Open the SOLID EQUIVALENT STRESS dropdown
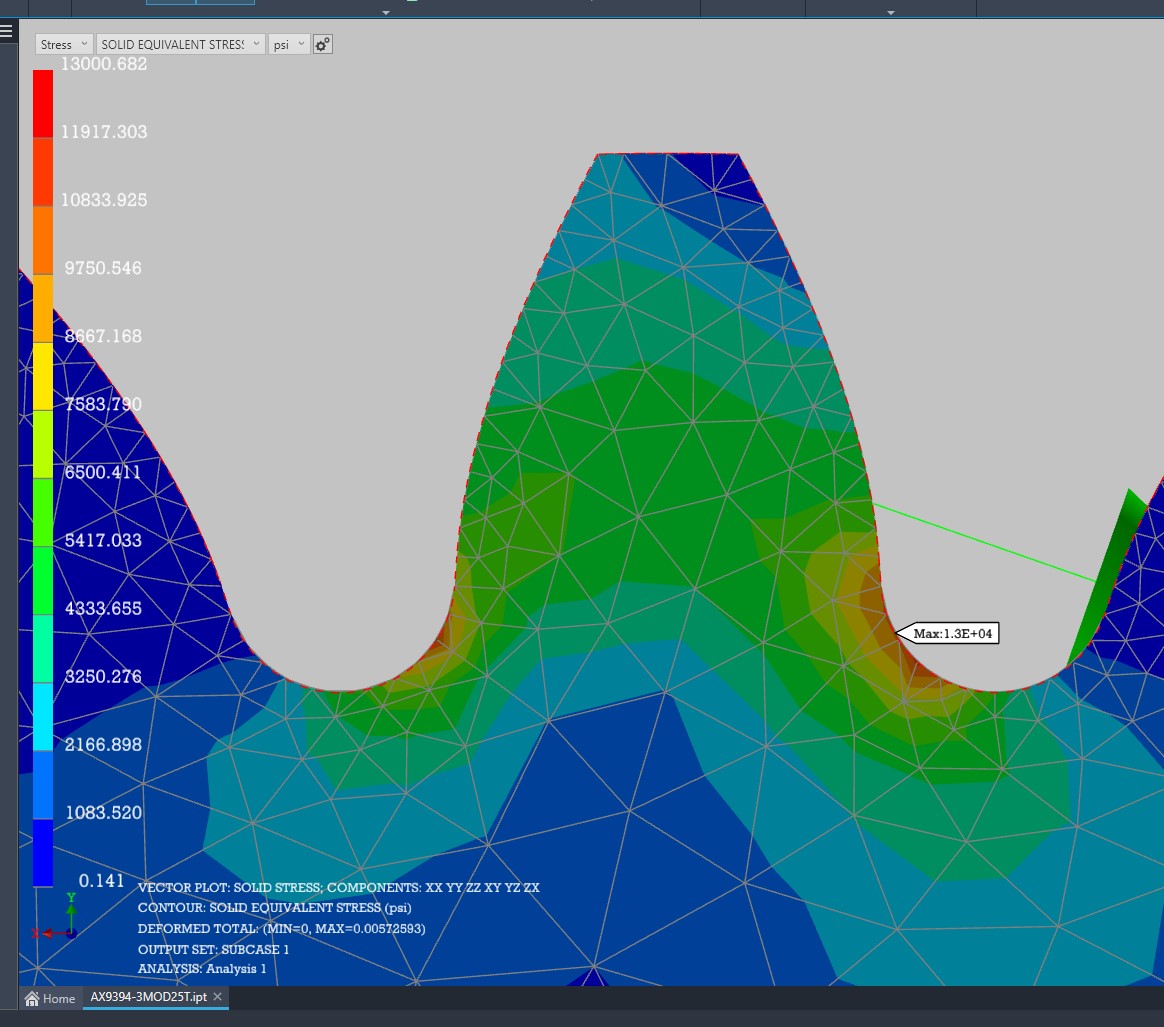This screenshot has width=1164, height=1027. click(x=180, y=45)
